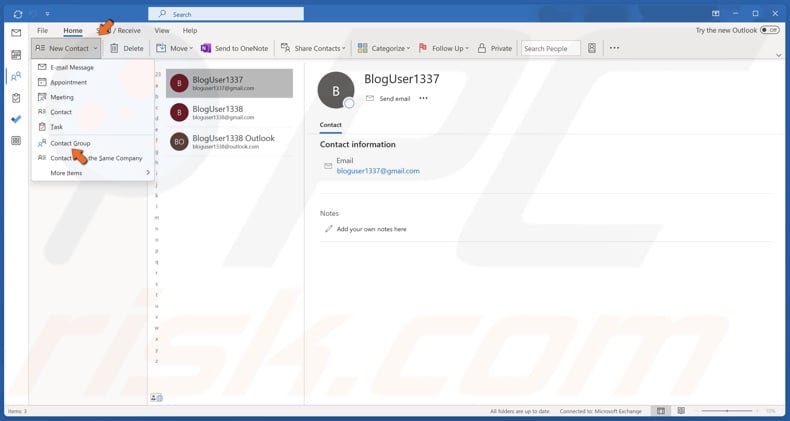The image size is (790, 421).
Task: Jump to letter z in the alphabet index
Action: [x=157, y=362]
